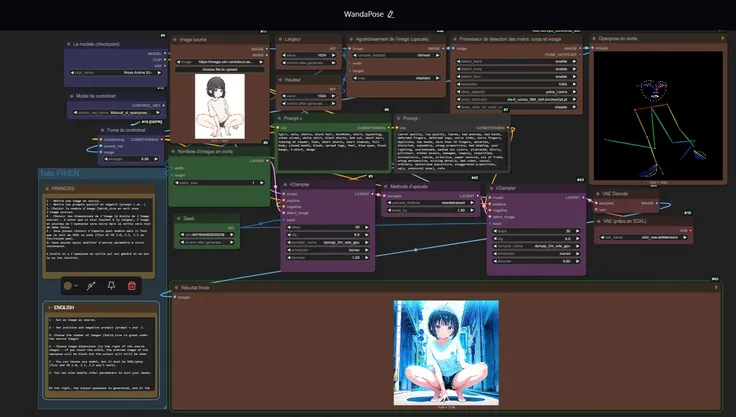The height and width of the screenshot is (417, 736).
Task: Click the ENGLISH note text area
Action: 100,355
